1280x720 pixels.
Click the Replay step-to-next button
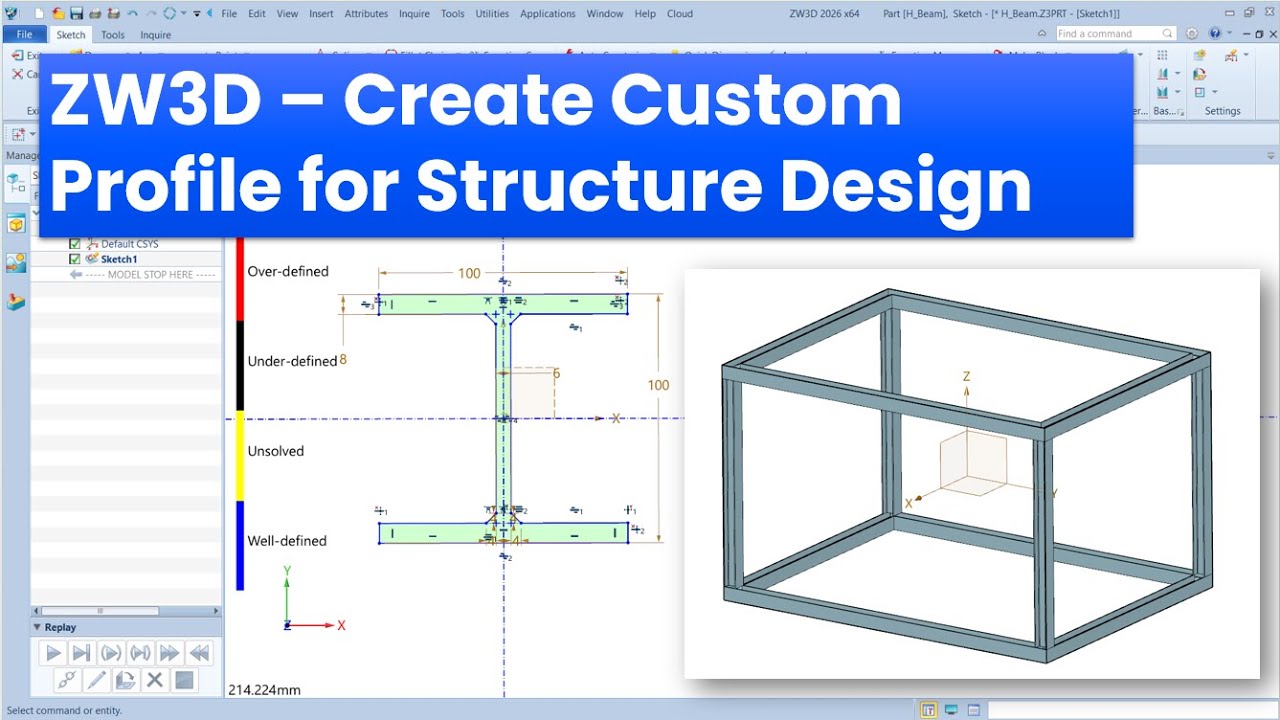point(82,653)
